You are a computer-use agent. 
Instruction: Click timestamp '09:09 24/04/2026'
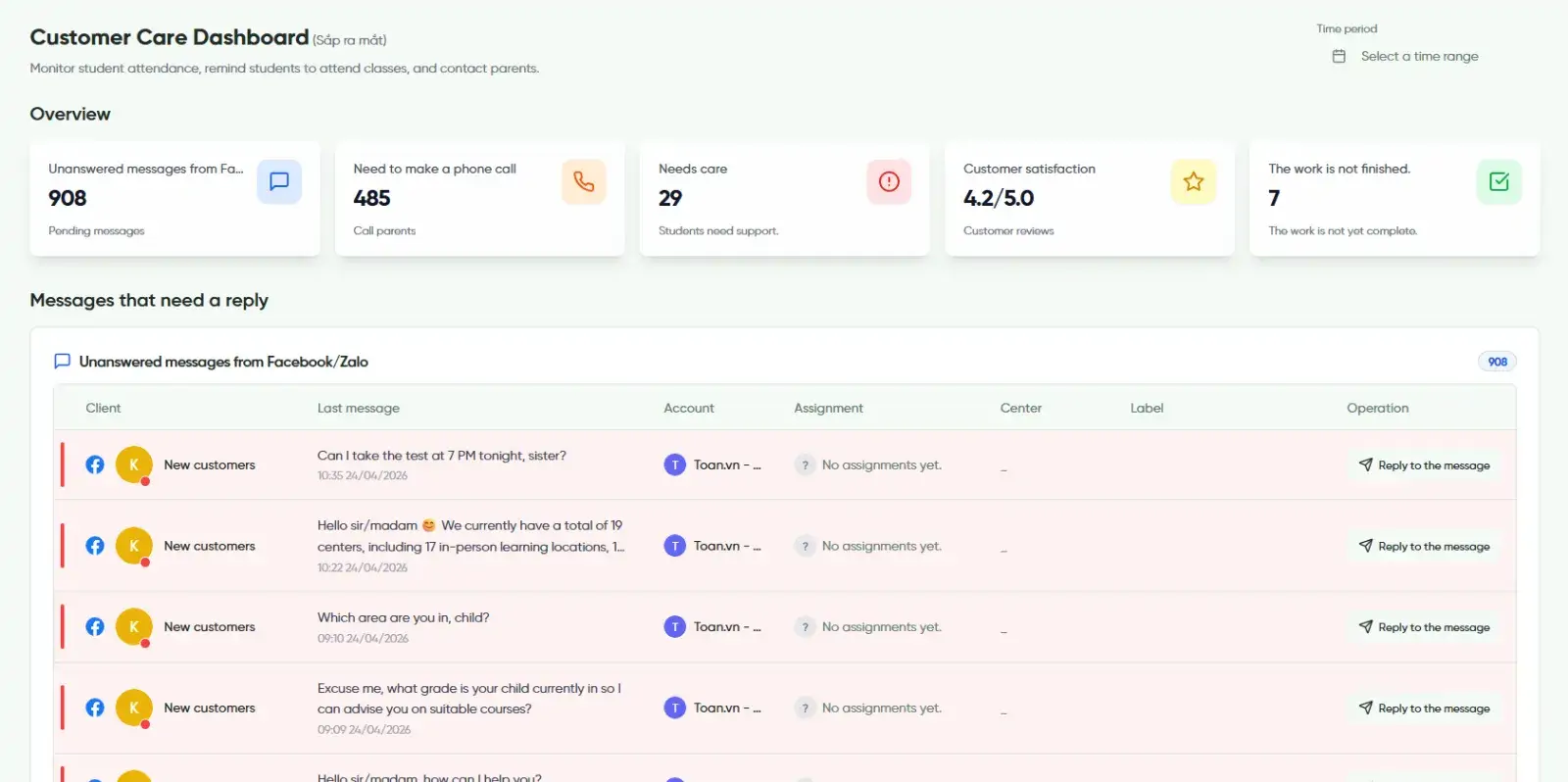pos(364,729)
